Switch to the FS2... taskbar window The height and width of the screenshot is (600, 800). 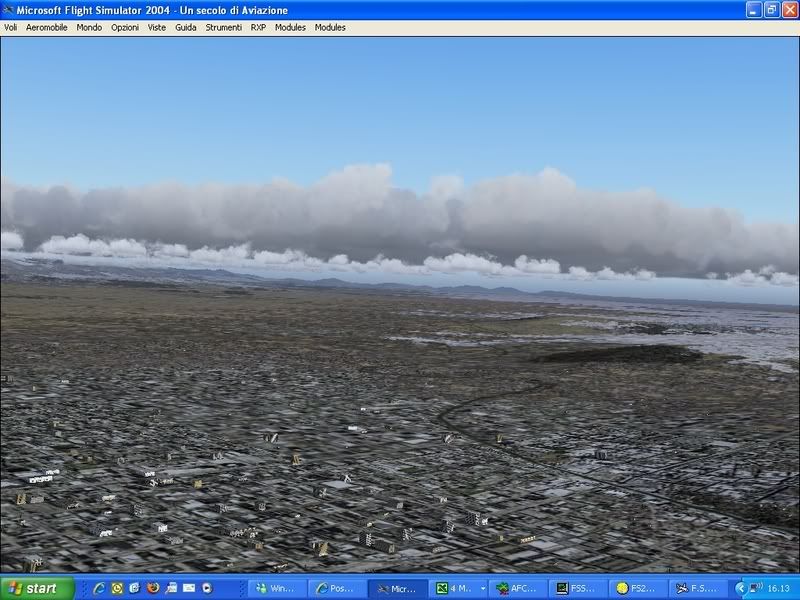point(638,588)
